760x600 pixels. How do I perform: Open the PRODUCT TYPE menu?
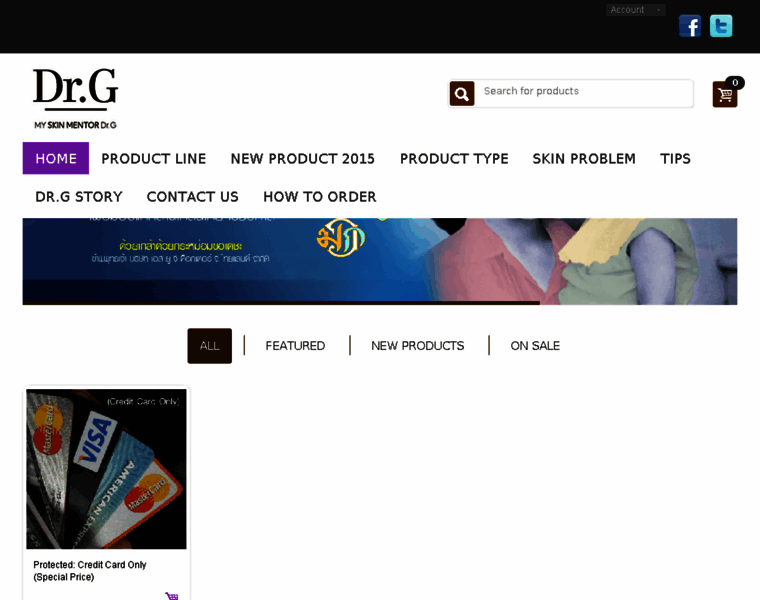point(454,158)
